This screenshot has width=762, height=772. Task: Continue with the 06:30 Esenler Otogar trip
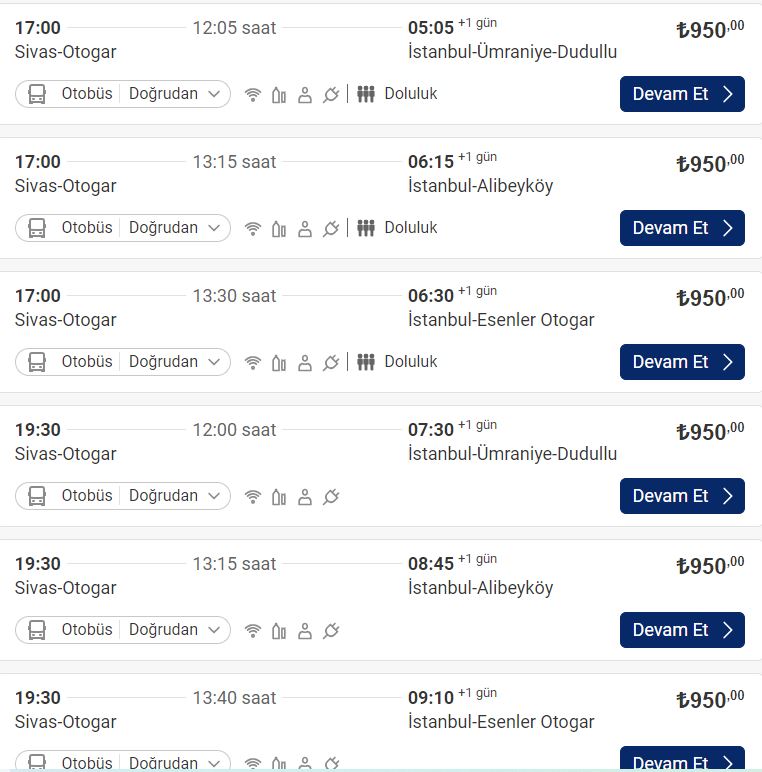point(682,362)
